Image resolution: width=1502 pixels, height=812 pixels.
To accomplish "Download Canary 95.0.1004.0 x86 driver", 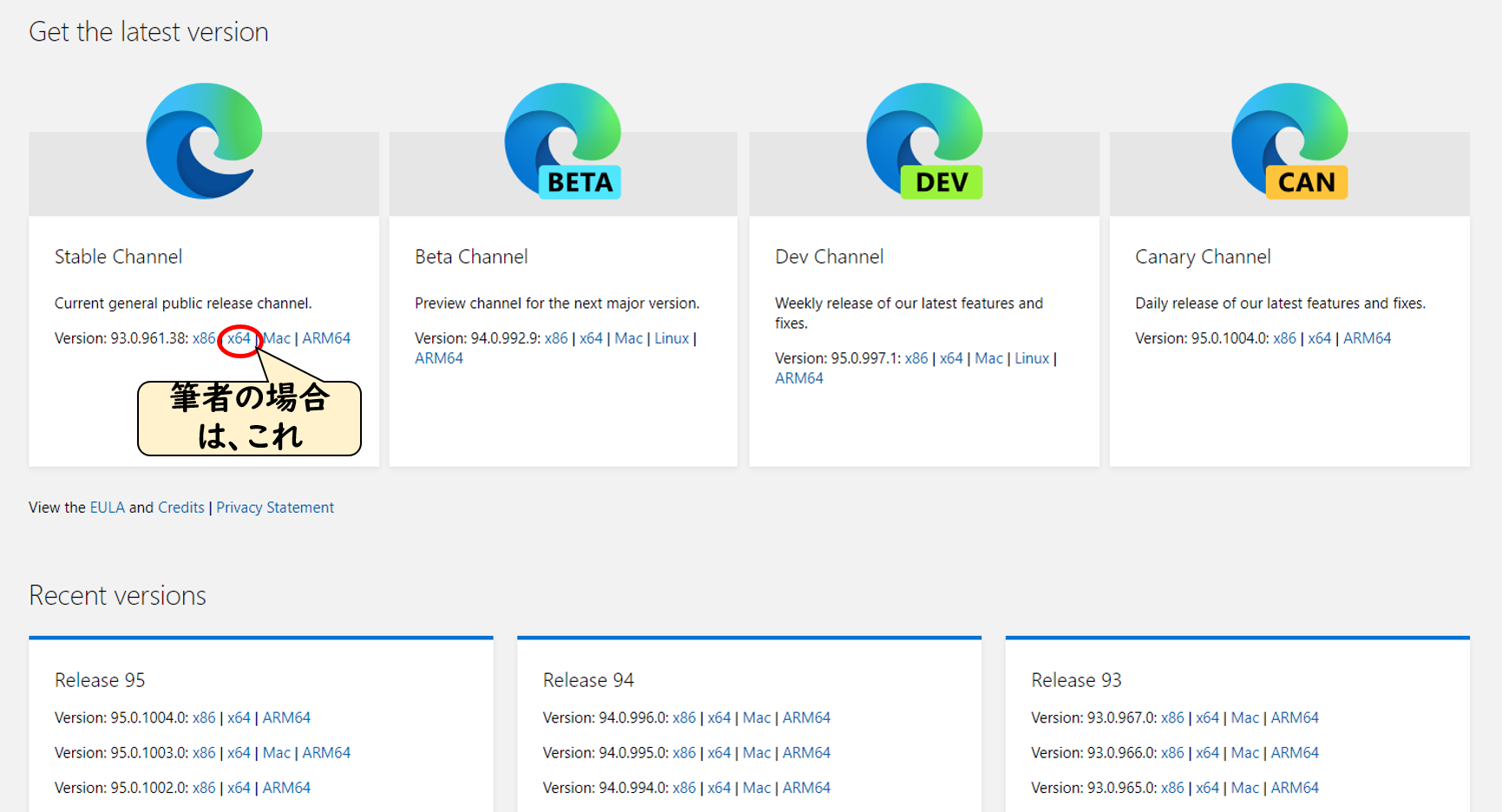I will pos(1285,338).
